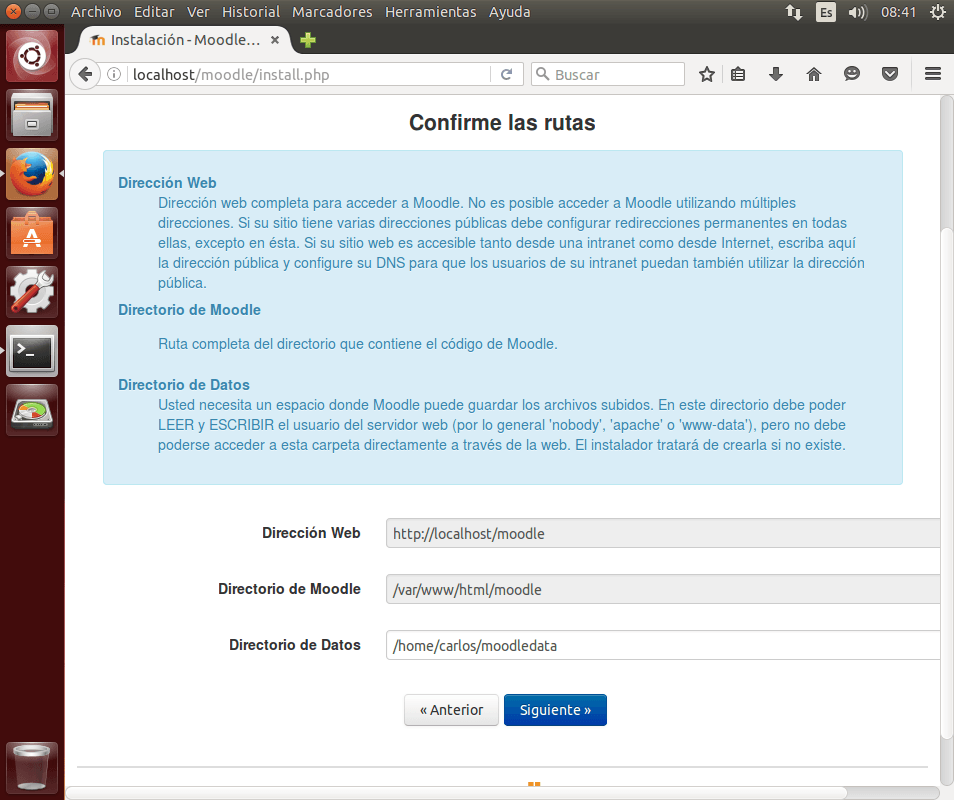This screenshot has width=954, height=800.
Task: Click text 'Ruta completa del directorio'
Action: coord(247,344)
